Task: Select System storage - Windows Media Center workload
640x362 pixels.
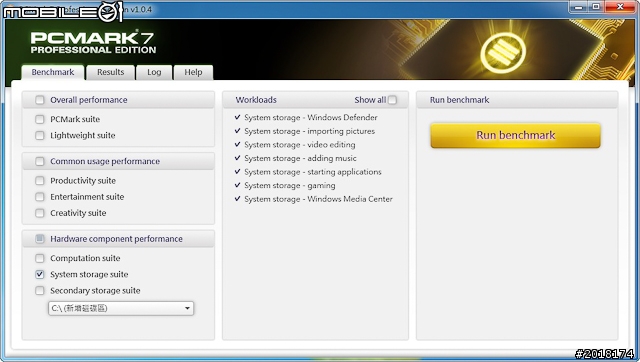Action: [318, 199]
